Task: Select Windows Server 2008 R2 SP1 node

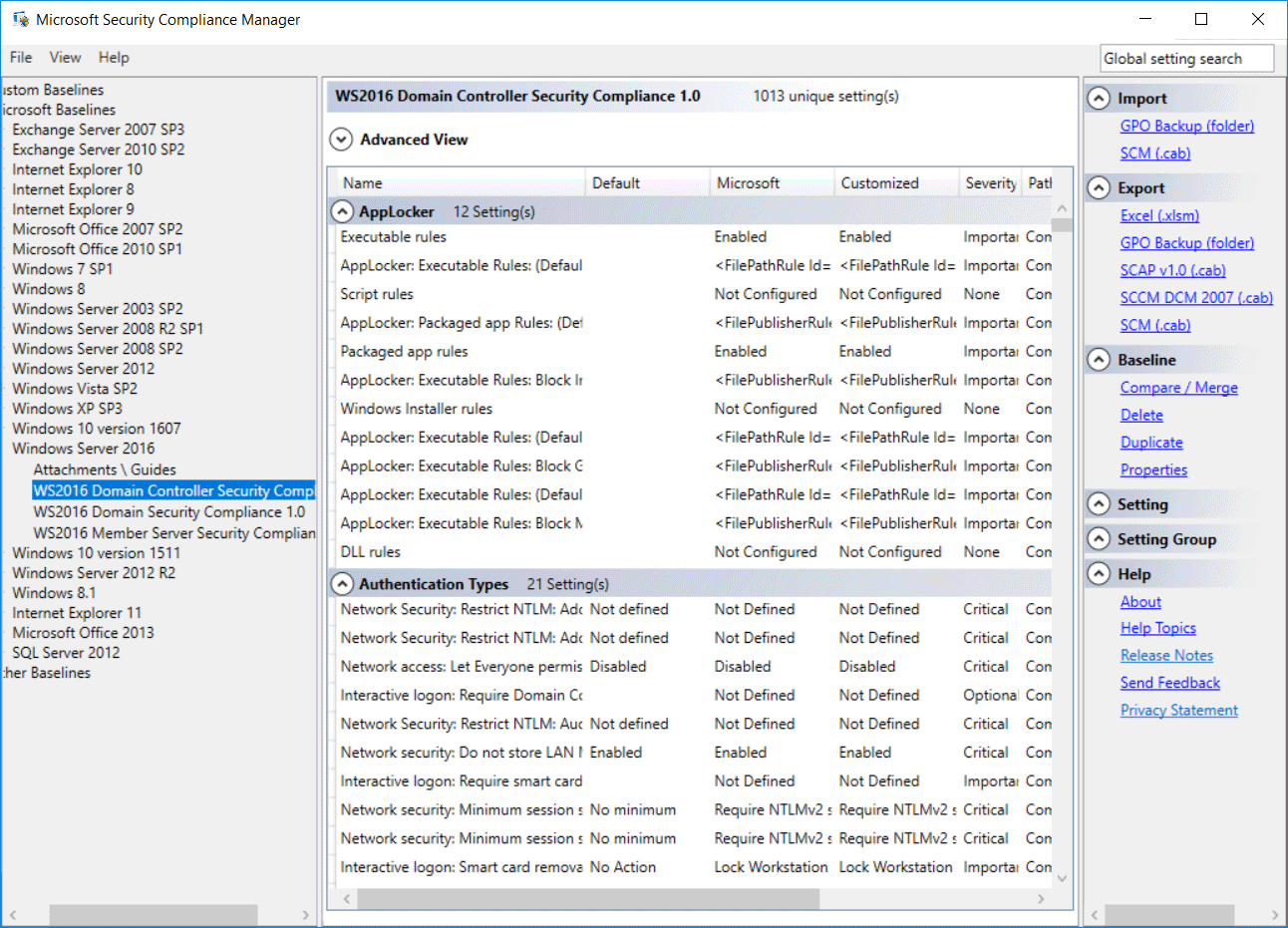Action: pyautogui.click(x=108, y=329)
